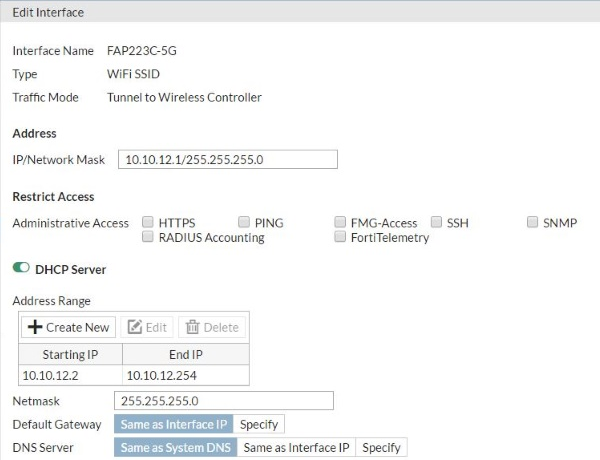Click the Delete address range button
Screen dimensions: 600x460
tap(212, 327)
